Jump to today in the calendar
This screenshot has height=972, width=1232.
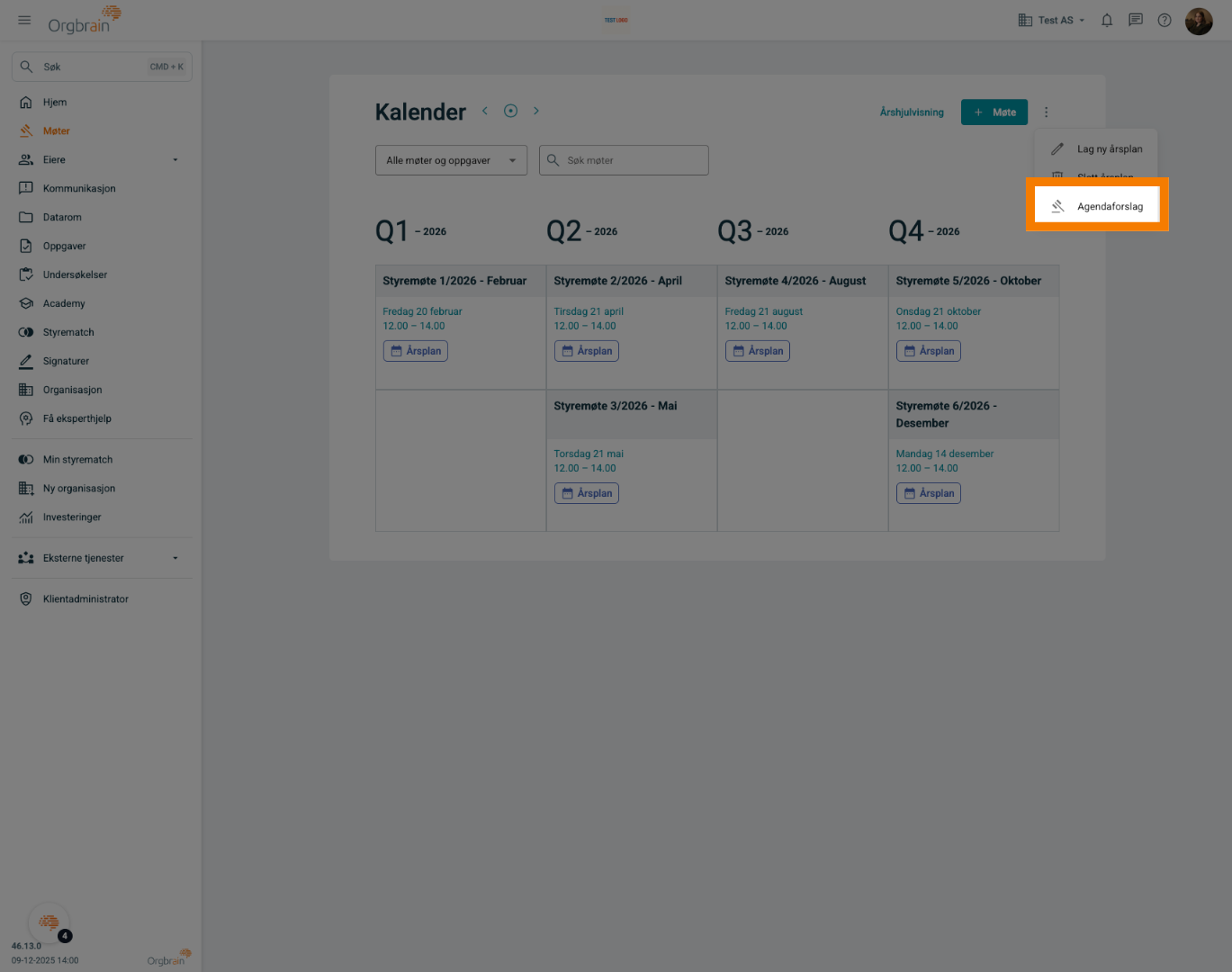510,111
